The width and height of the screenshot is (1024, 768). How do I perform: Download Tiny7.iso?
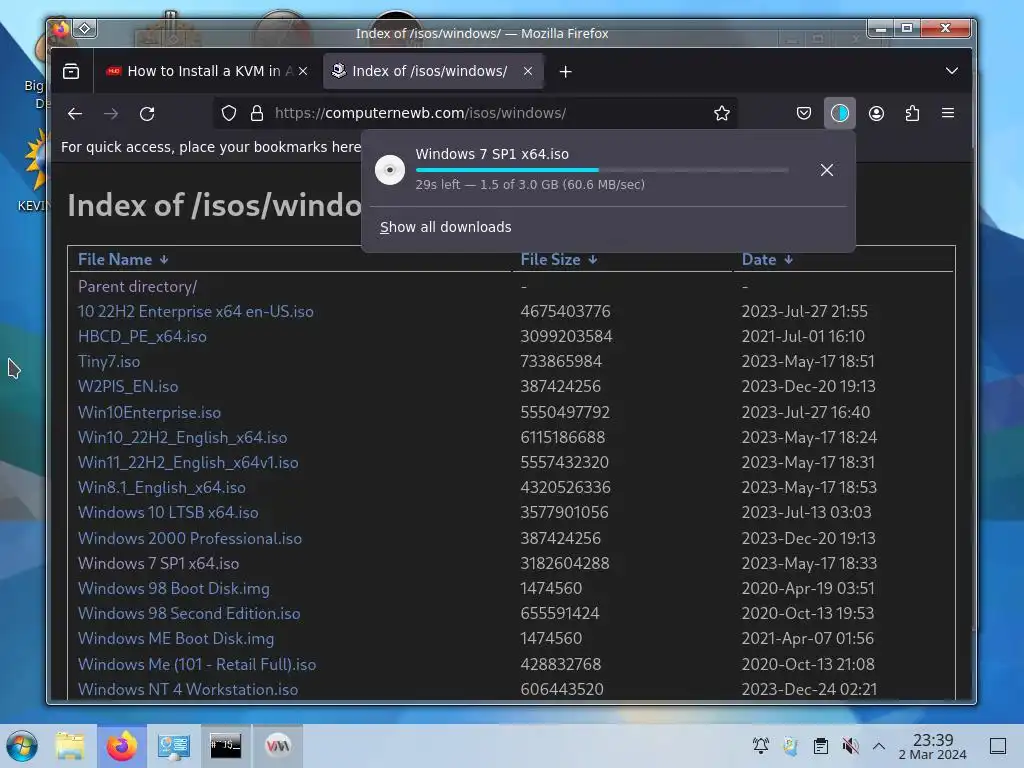coord(108,362)
